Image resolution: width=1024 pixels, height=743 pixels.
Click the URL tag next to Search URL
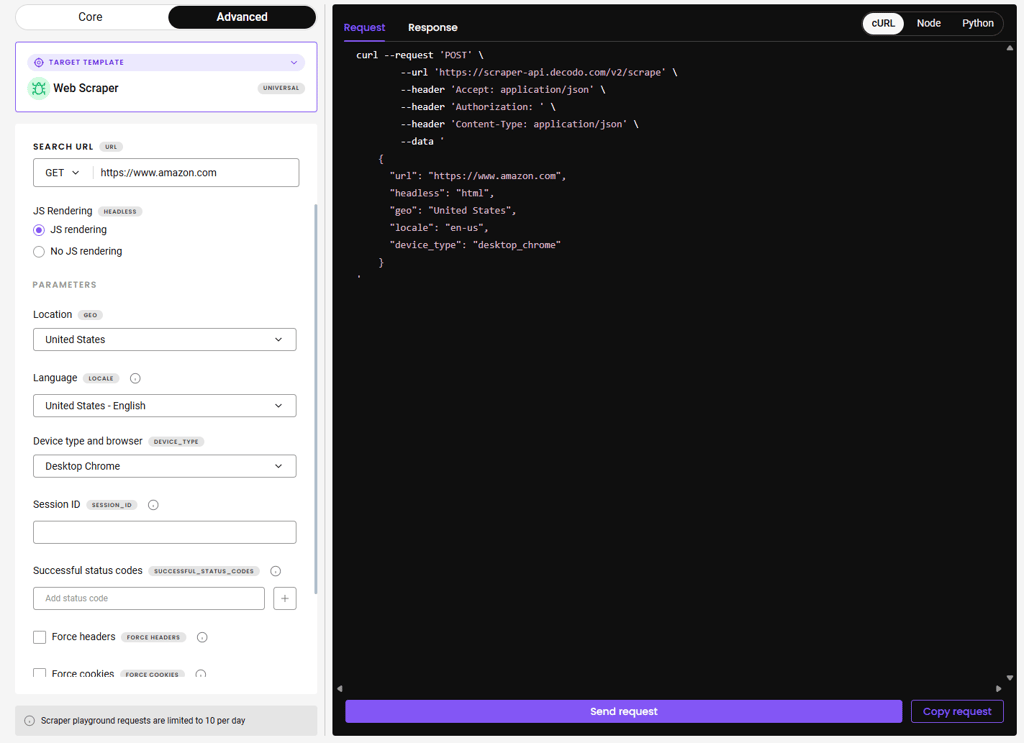click(111, 147)
